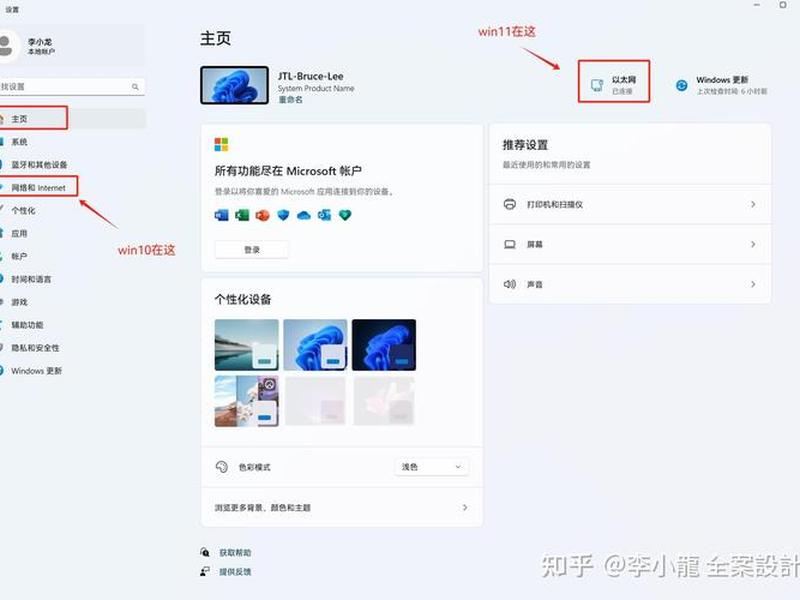This screenshot has width=800, height=600.
Task: Click the display screen icon
Action: 510,244
